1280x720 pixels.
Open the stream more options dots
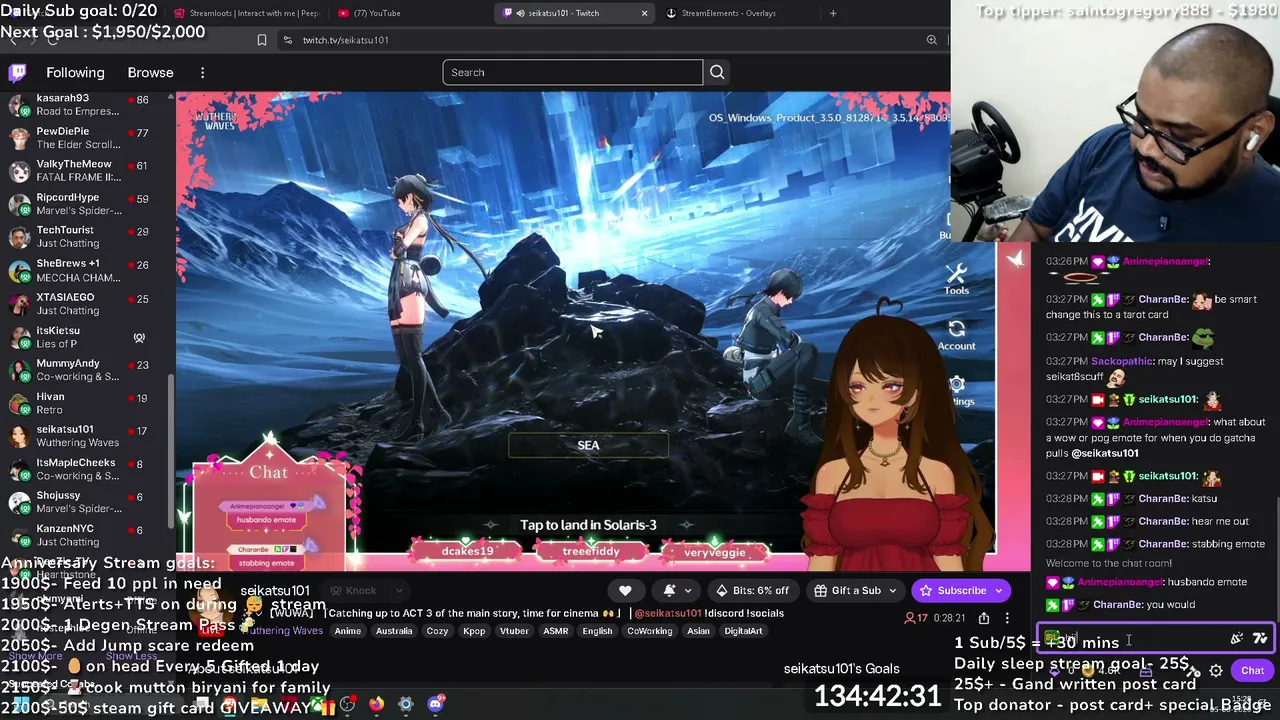tap(1007, 618)
